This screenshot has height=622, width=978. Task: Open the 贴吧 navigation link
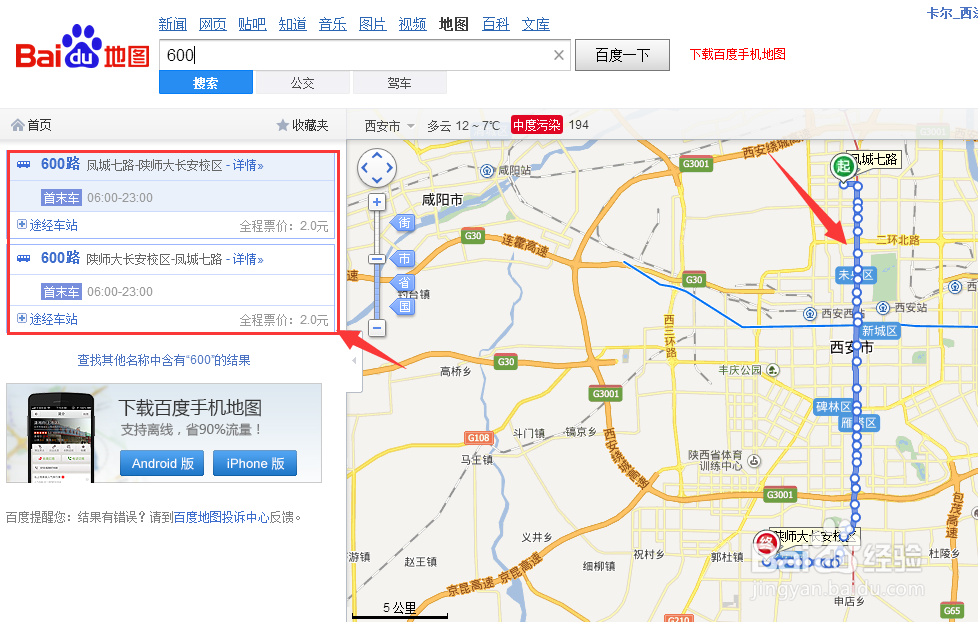pyautogui.click(x=253, y=24)
